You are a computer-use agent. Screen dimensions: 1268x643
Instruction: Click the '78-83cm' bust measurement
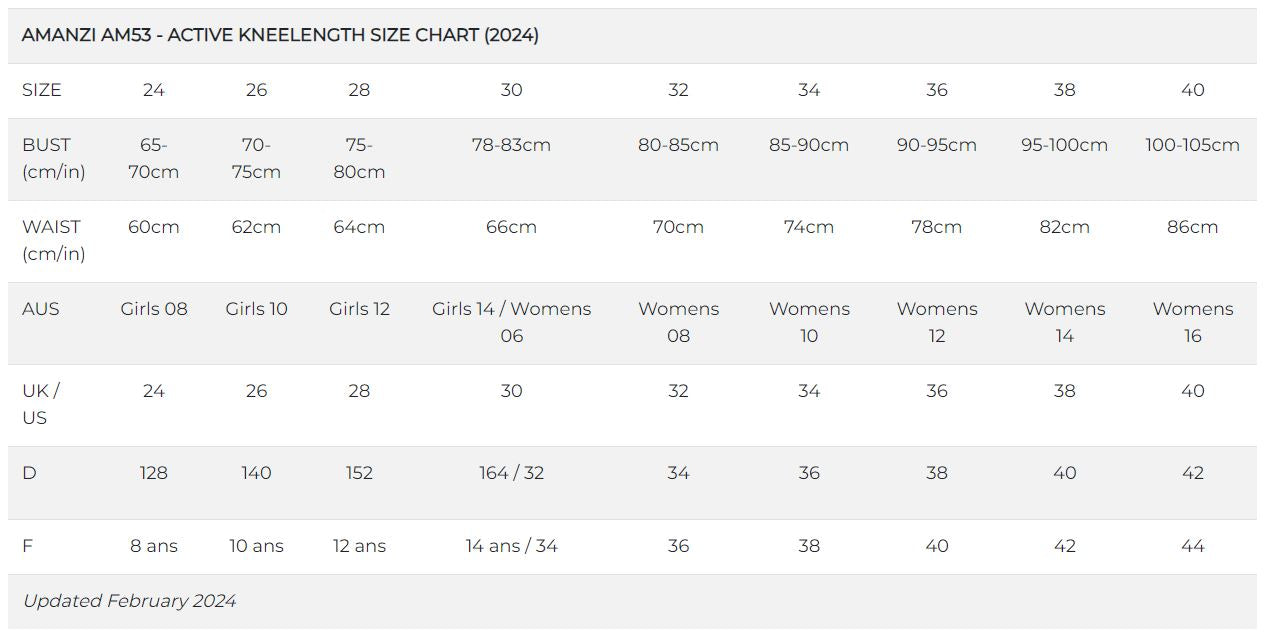coord(511,145)
